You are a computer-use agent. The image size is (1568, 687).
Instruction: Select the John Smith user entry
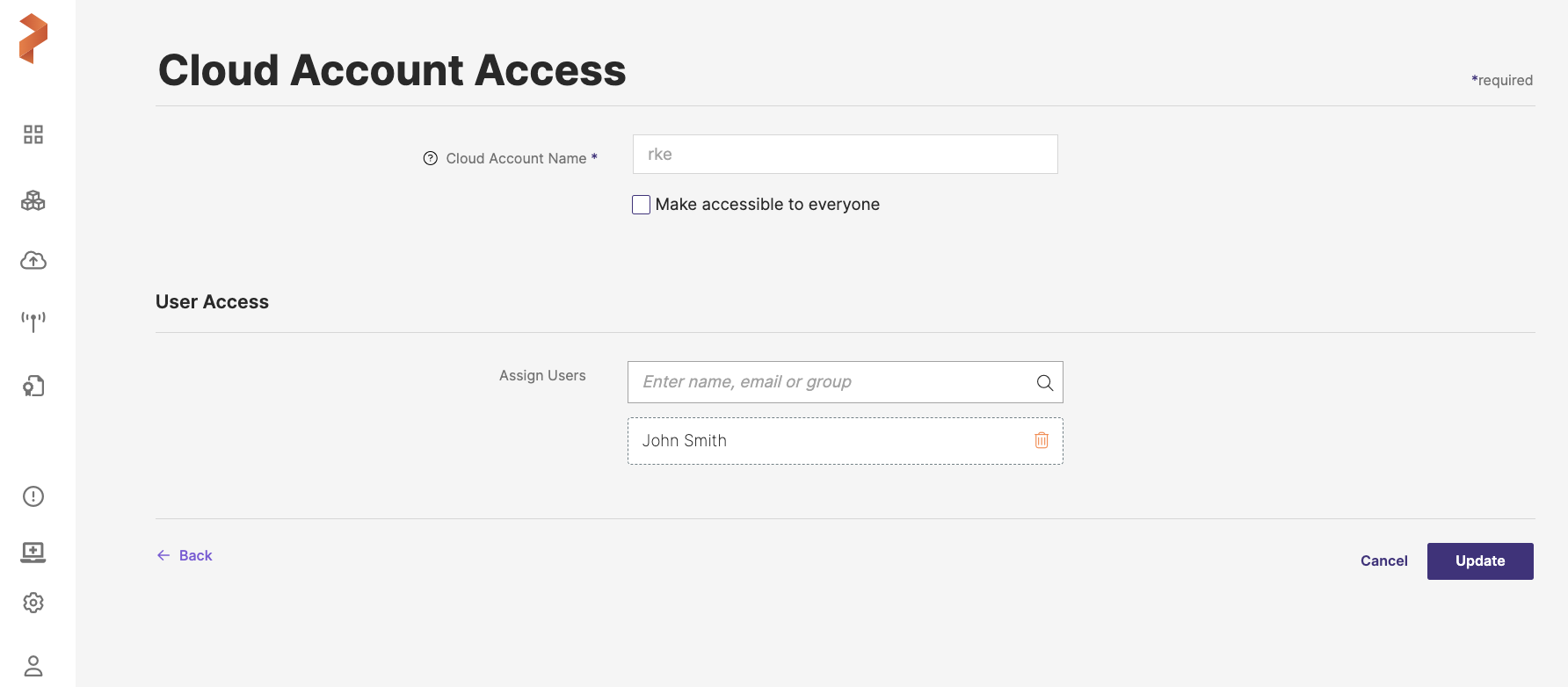(685, 441)
